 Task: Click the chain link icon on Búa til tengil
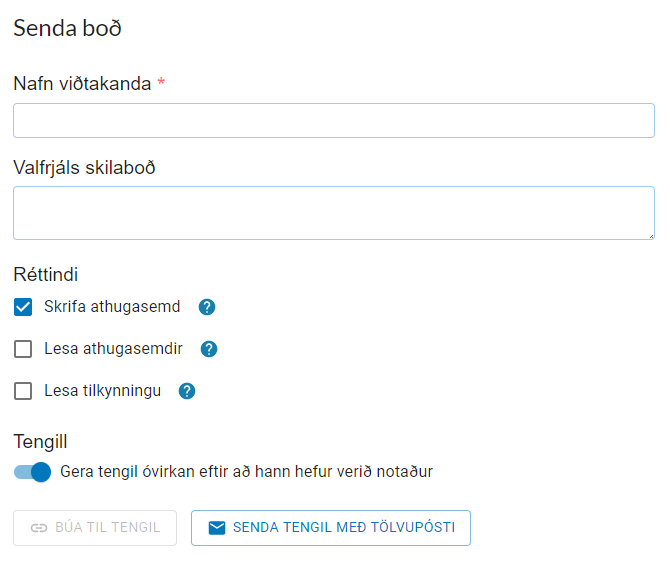(39, 528)
